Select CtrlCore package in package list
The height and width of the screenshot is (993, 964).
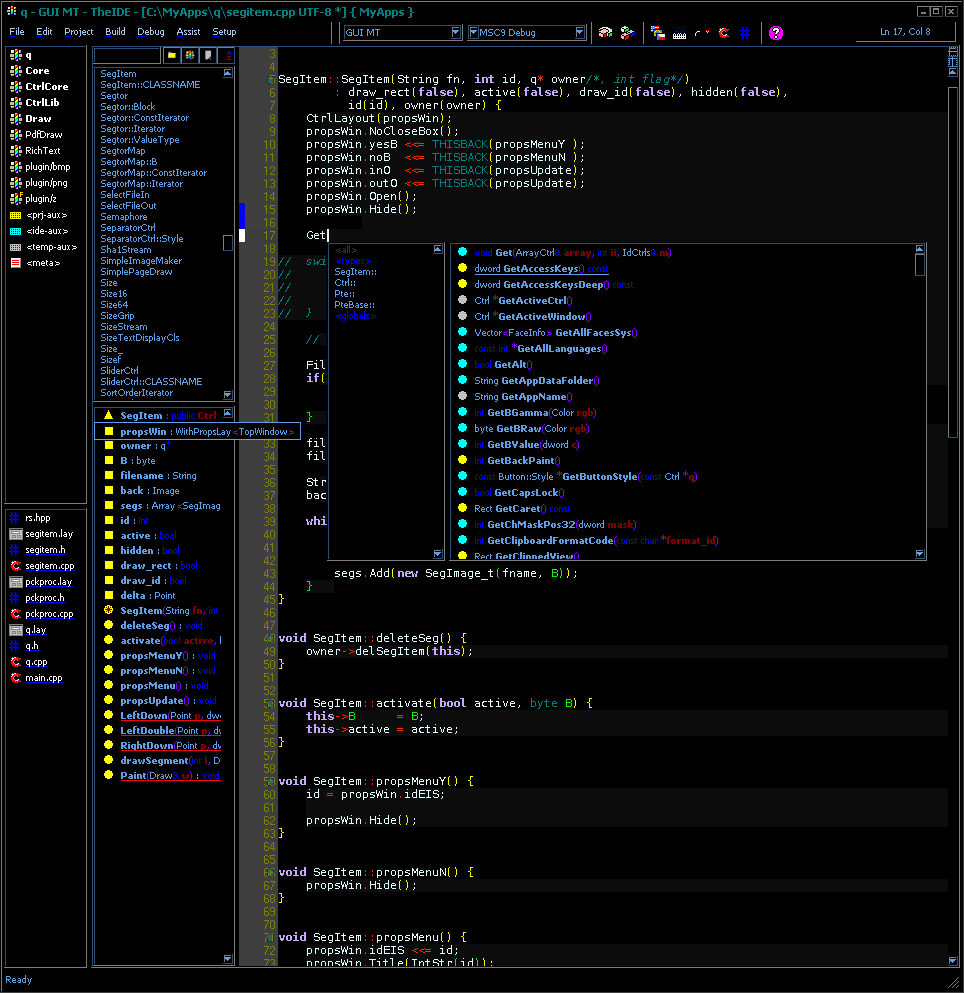click(46, 87)
